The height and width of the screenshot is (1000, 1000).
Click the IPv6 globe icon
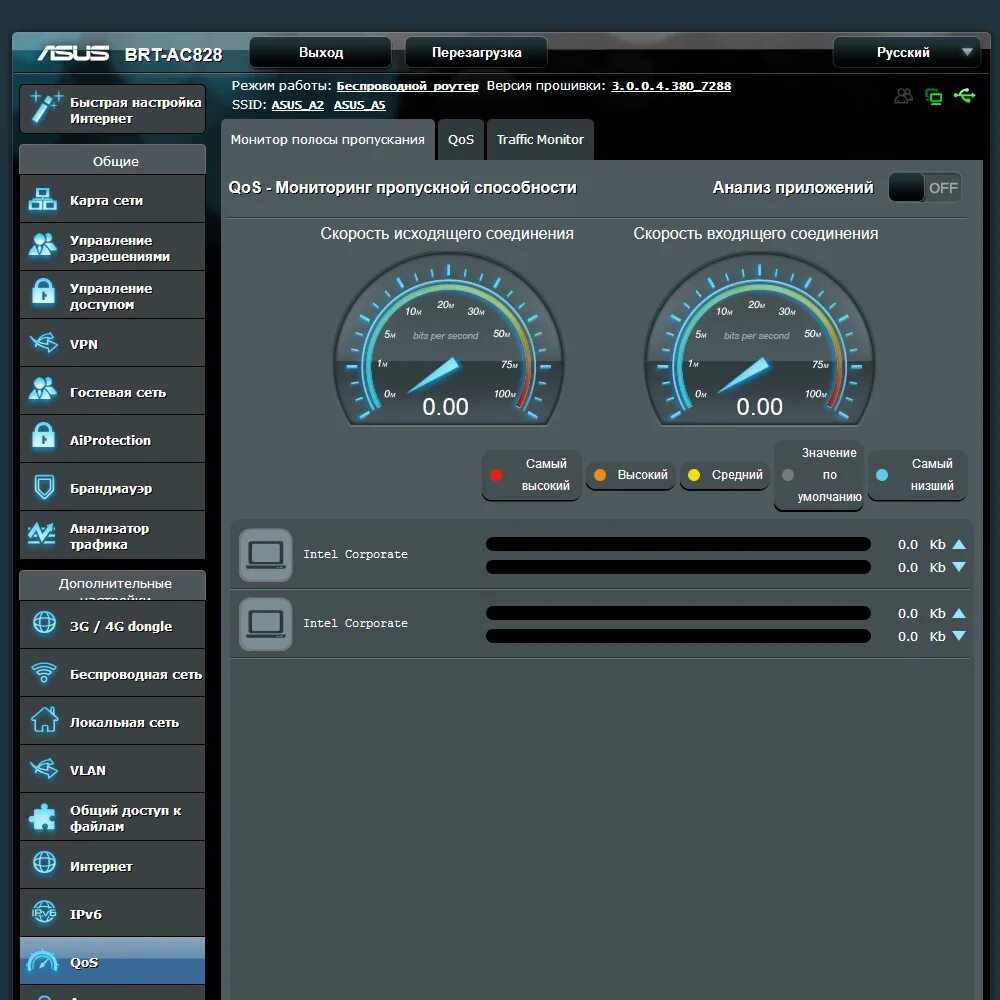click(44, 913)
